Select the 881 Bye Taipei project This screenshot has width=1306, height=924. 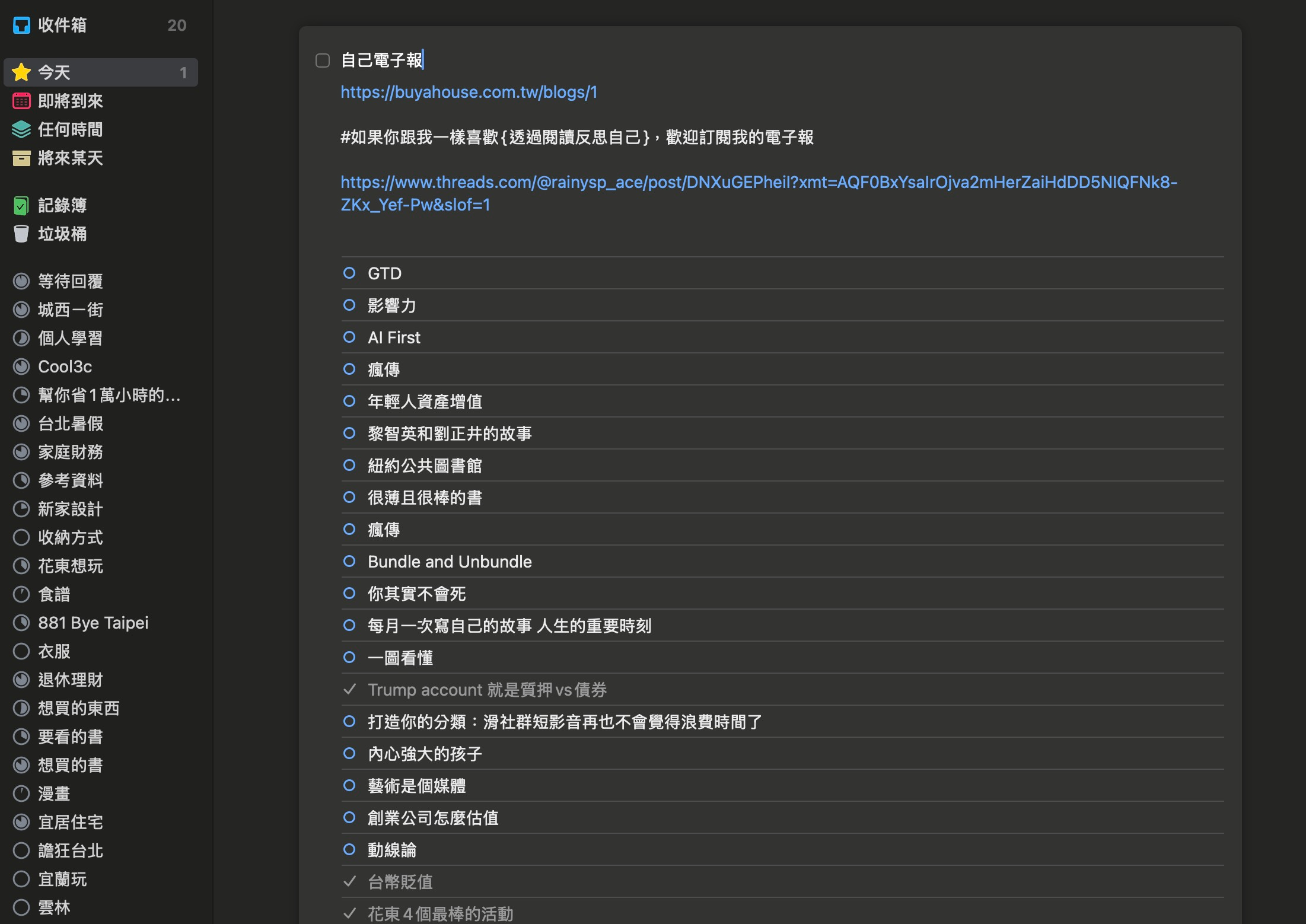(x=93, y=623)
